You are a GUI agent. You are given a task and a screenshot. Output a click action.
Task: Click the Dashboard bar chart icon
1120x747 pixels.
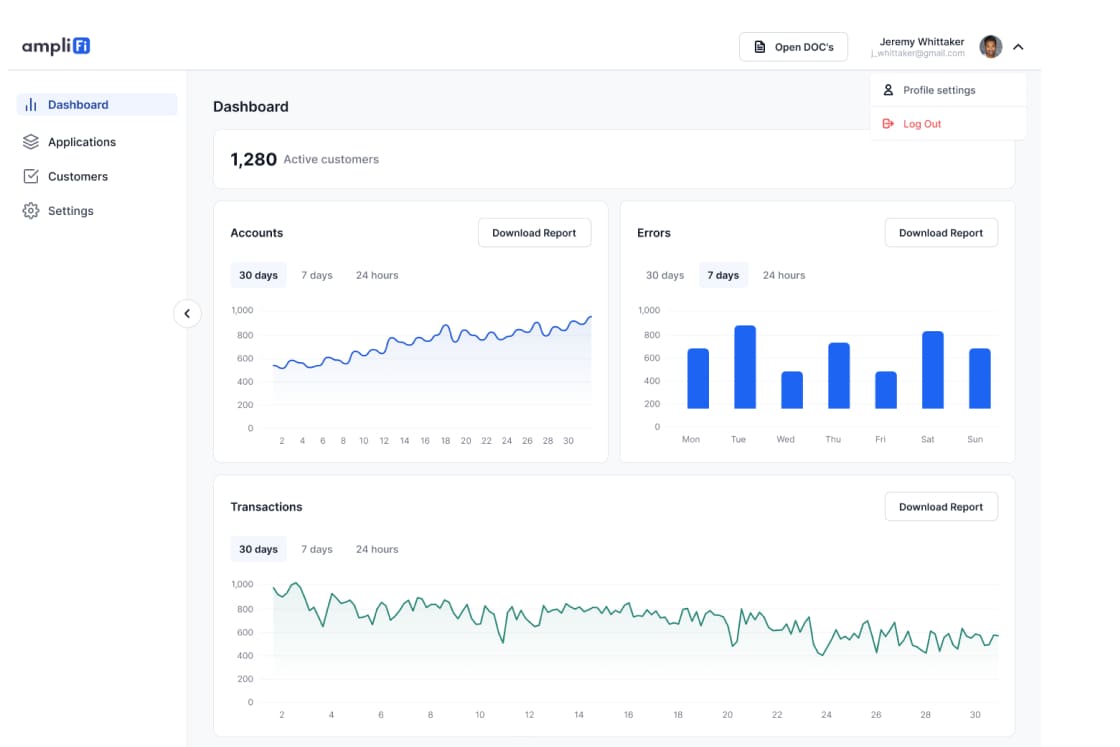(x=31, y=104)
